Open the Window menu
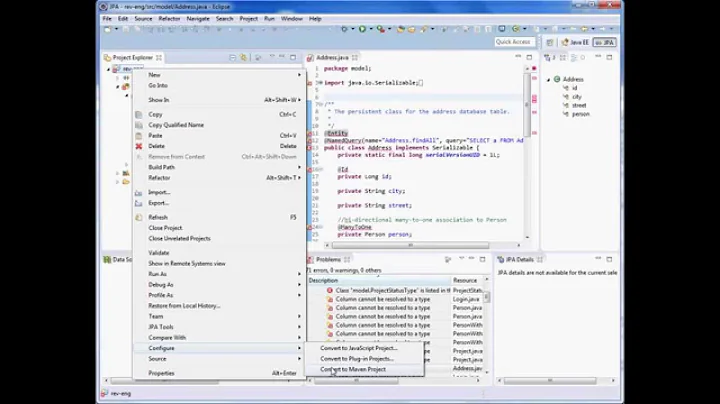 [x=292, y=19]
